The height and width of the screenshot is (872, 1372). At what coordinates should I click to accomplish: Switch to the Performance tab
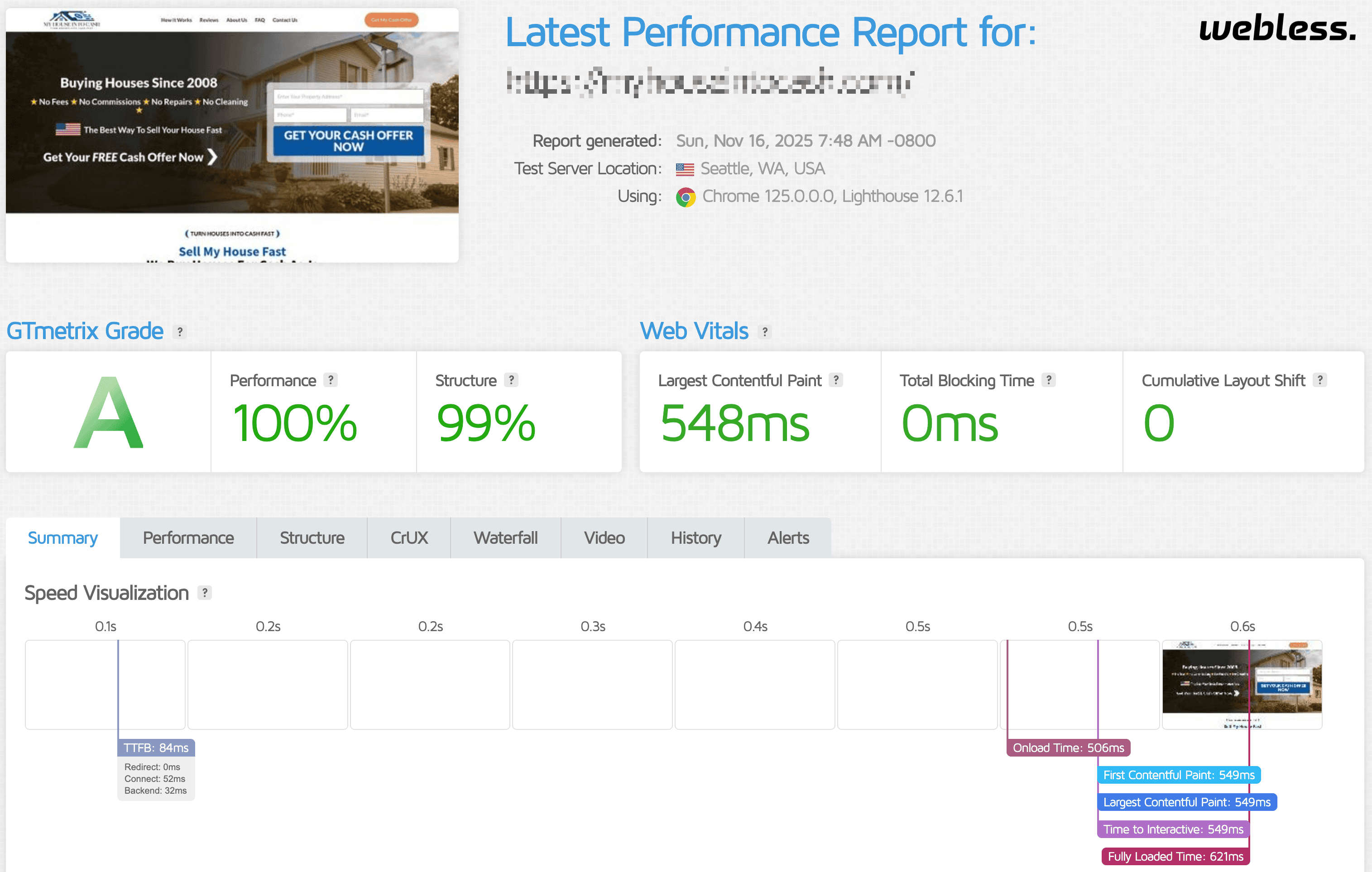tap(188, 538)
